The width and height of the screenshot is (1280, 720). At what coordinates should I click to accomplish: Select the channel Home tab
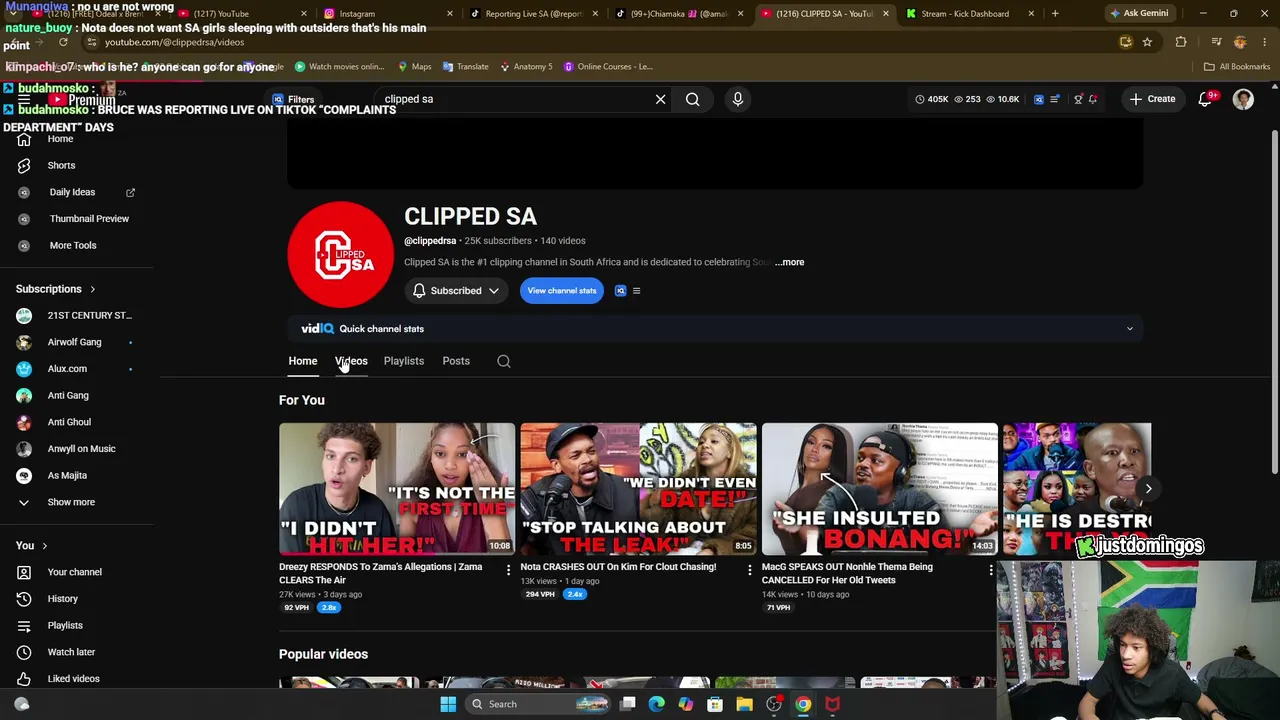(x=303, y=361)
